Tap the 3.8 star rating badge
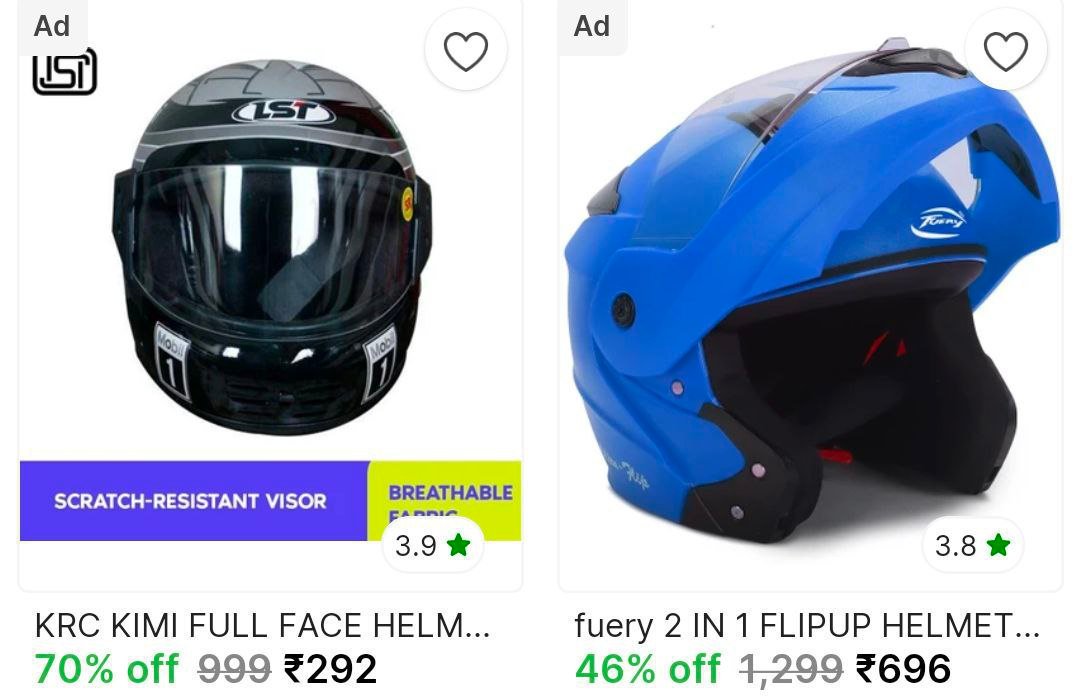Viewport: 1079px width, 697px height. click(x=972, y=546)
